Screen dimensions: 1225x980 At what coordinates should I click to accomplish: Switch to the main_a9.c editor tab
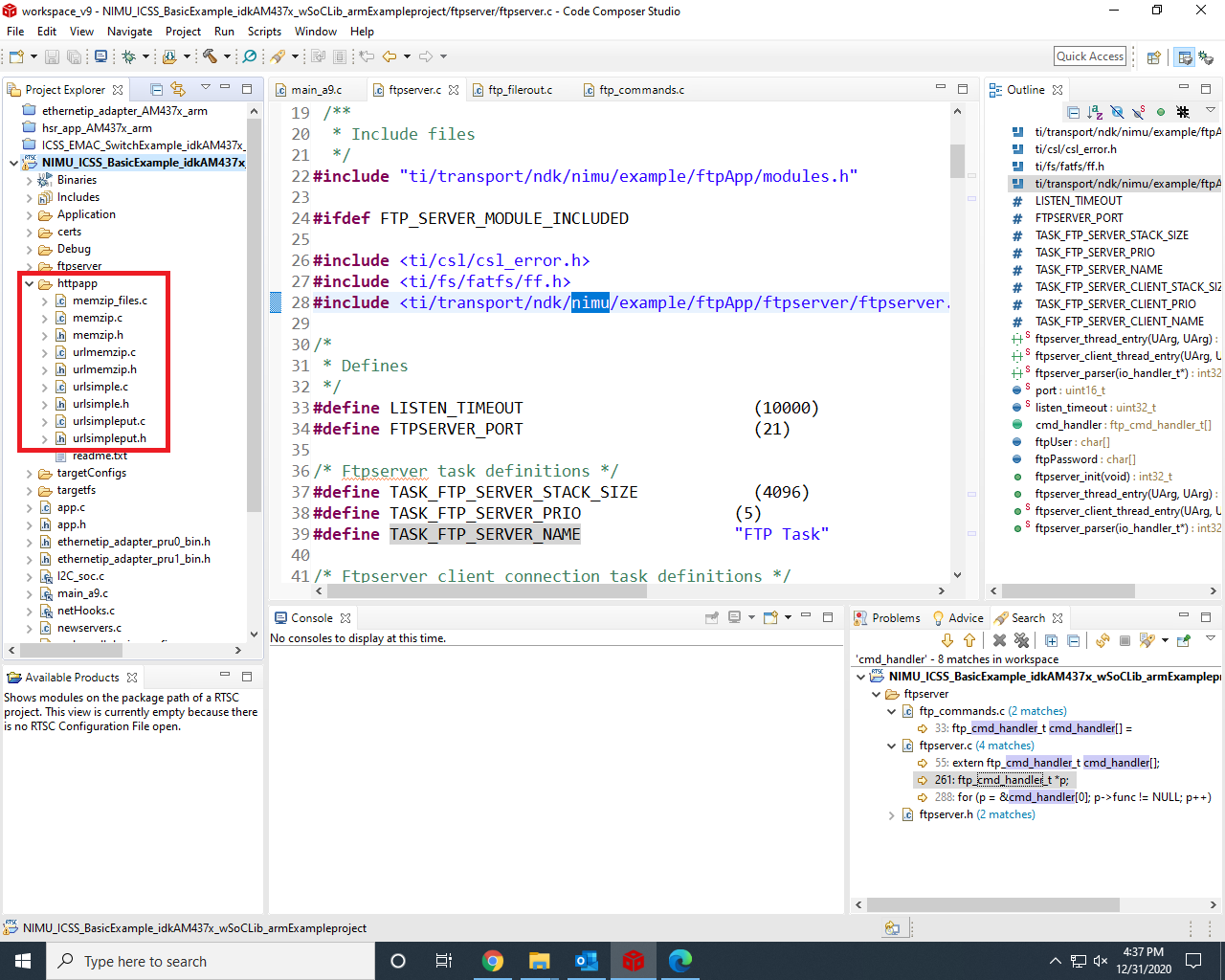coord(316,90)
